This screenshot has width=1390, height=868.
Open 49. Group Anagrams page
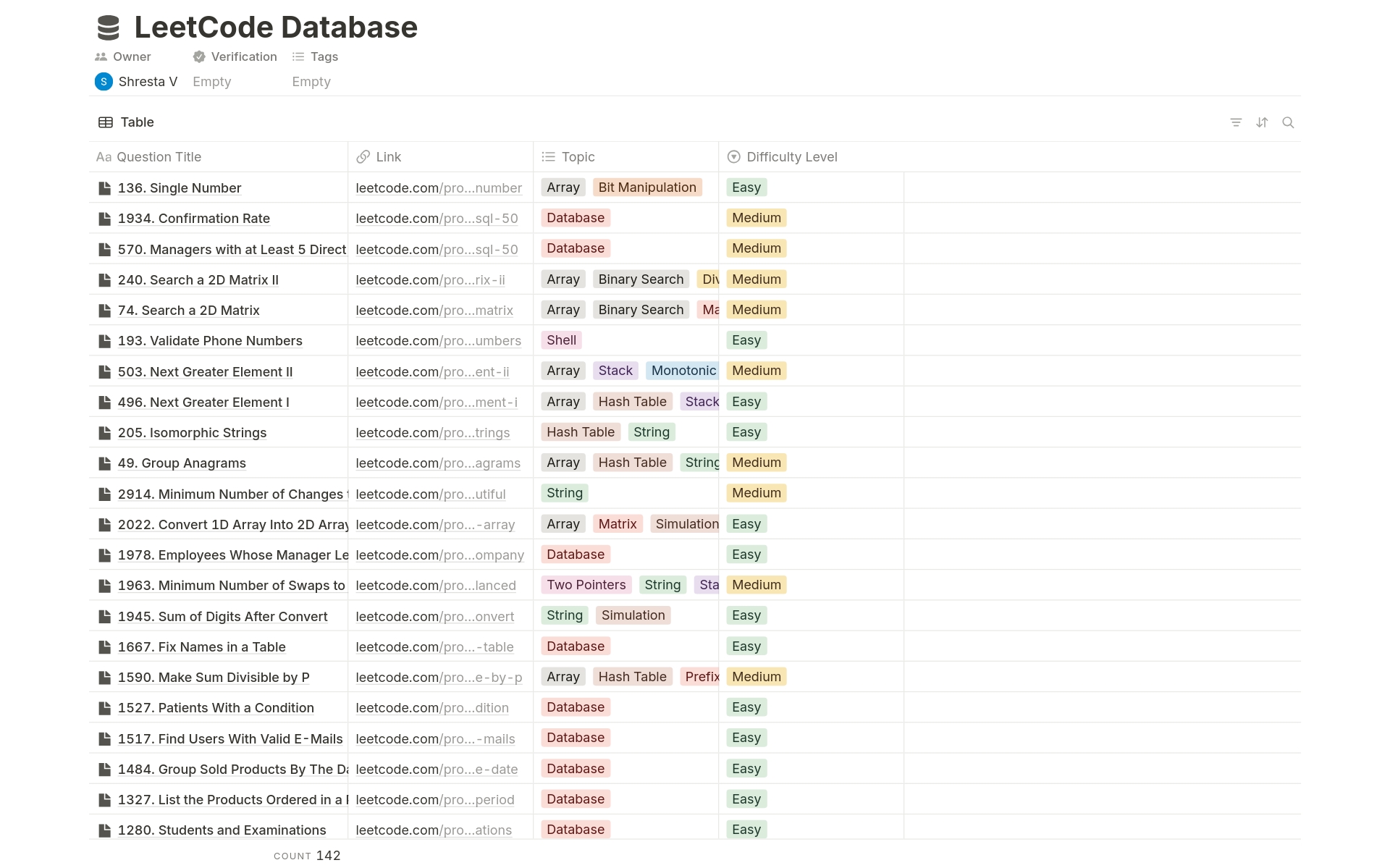click(x=182, y=463)
